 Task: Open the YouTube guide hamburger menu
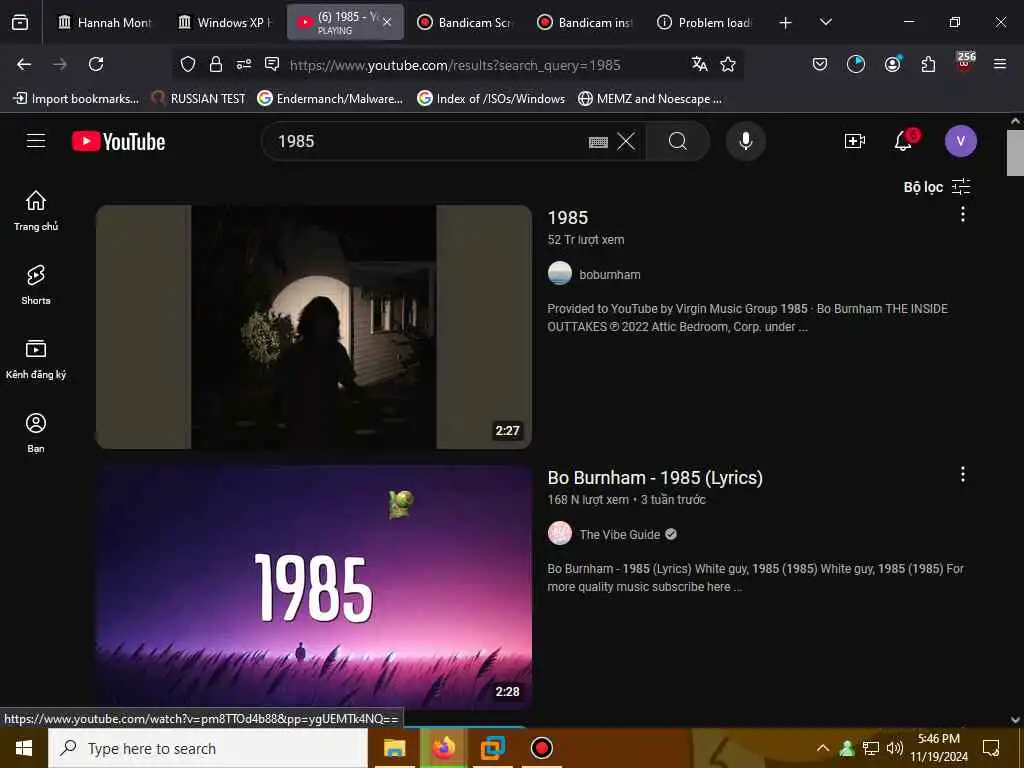click(36, 141)
